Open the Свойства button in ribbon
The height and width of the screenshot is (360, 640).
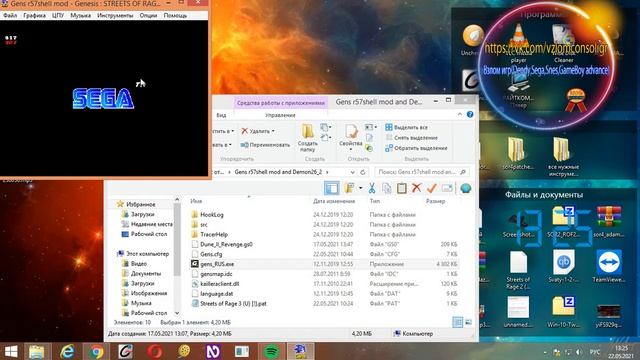[351, 138]
